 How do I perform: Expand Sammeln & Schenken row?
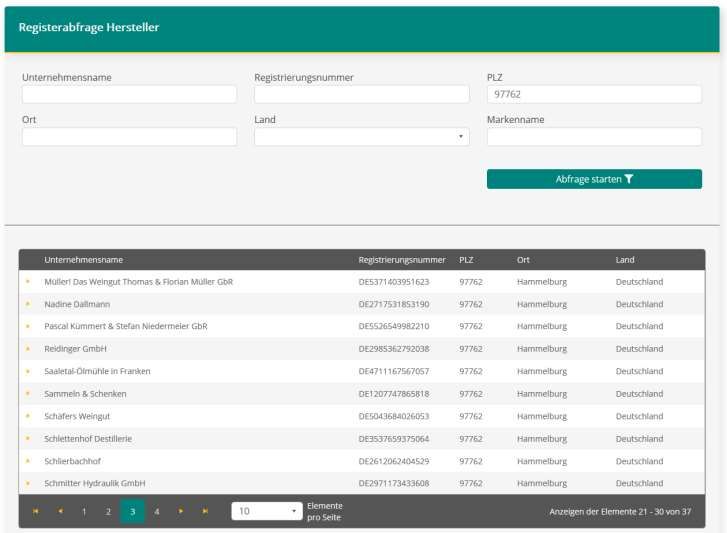pos(28,394)
